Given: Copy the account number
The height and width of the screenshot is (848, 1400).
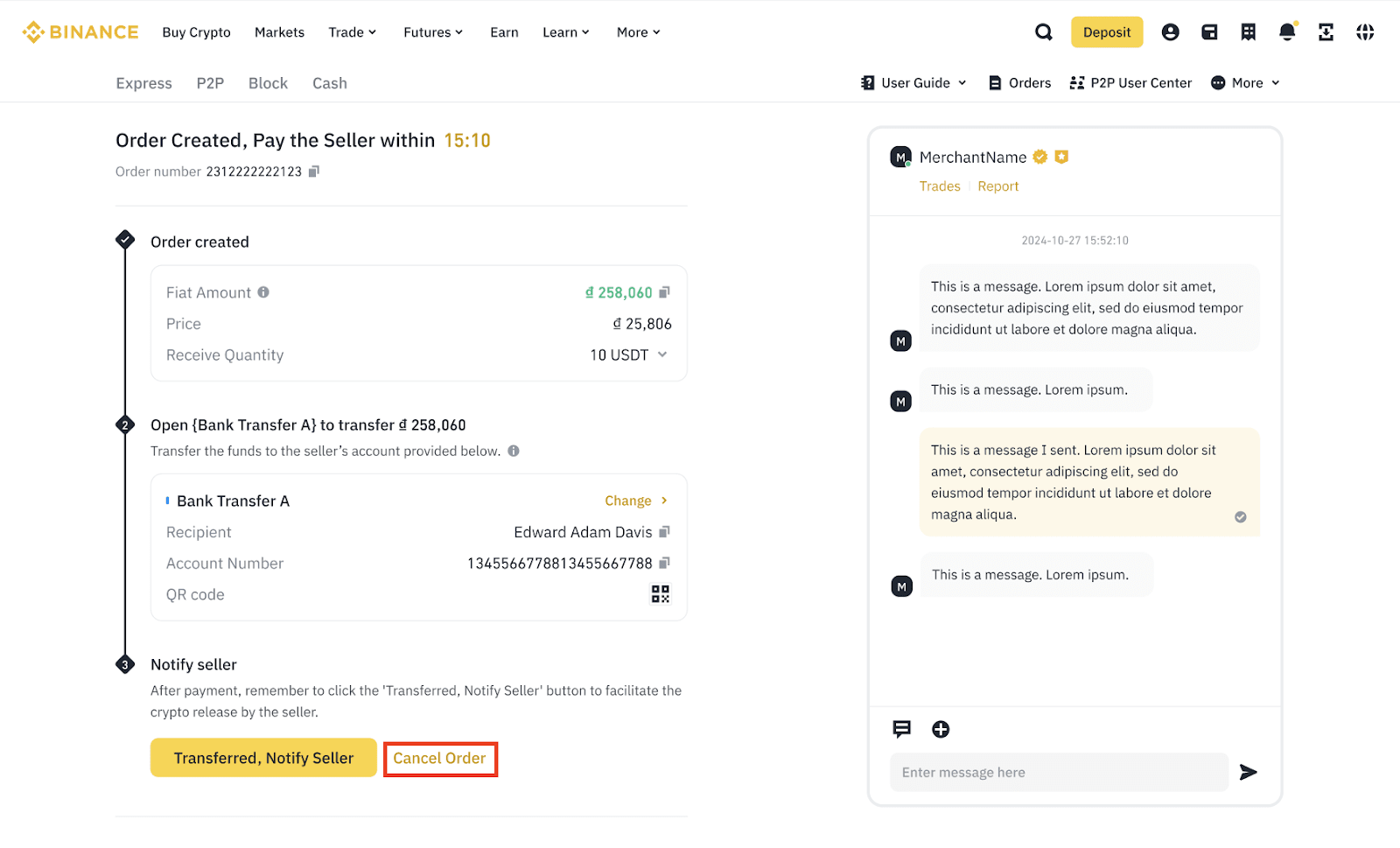Looking at the screenshot, I should (x=665, y=563).
